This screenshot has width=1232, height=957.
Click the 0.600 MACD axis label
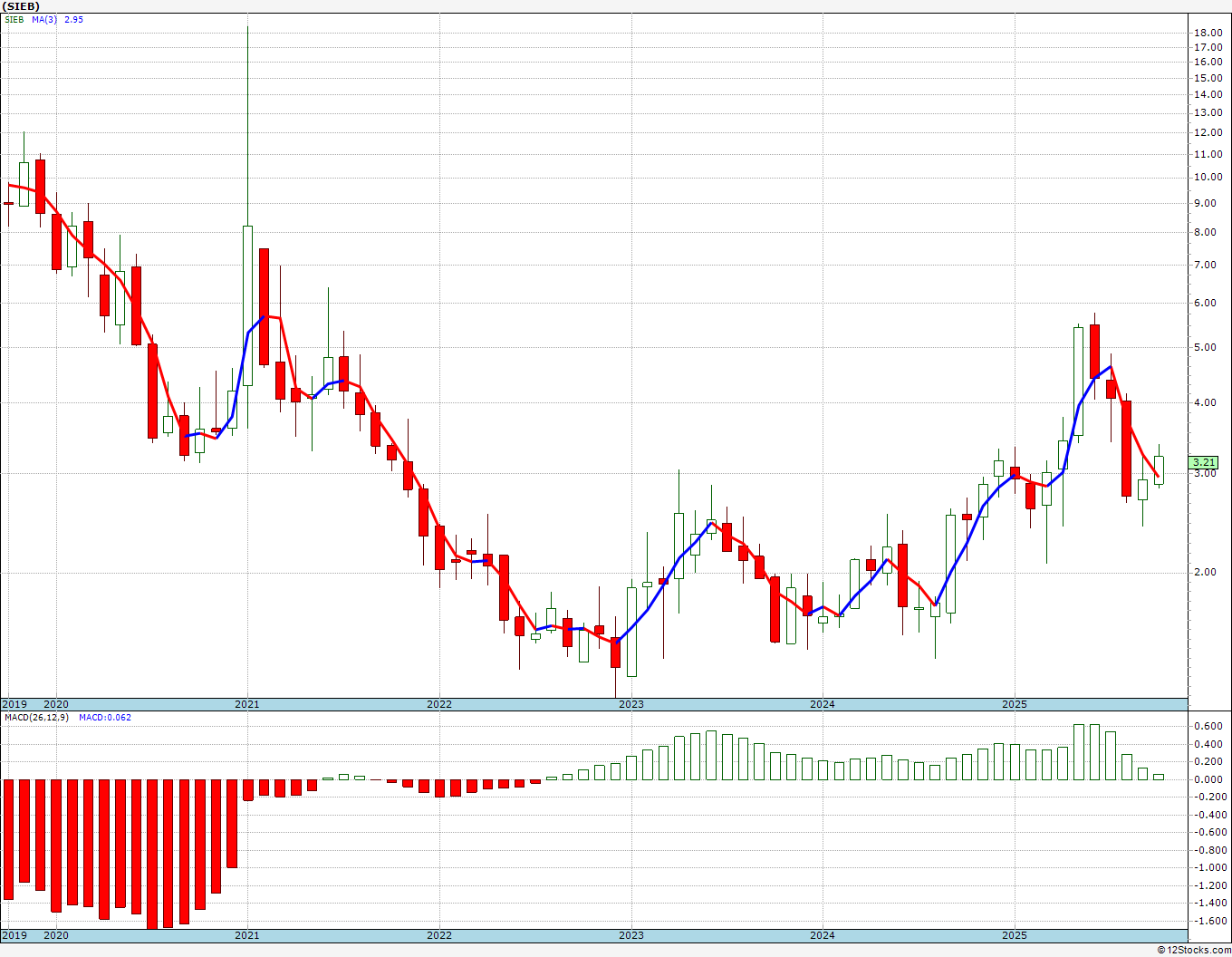click(1210, 726)
